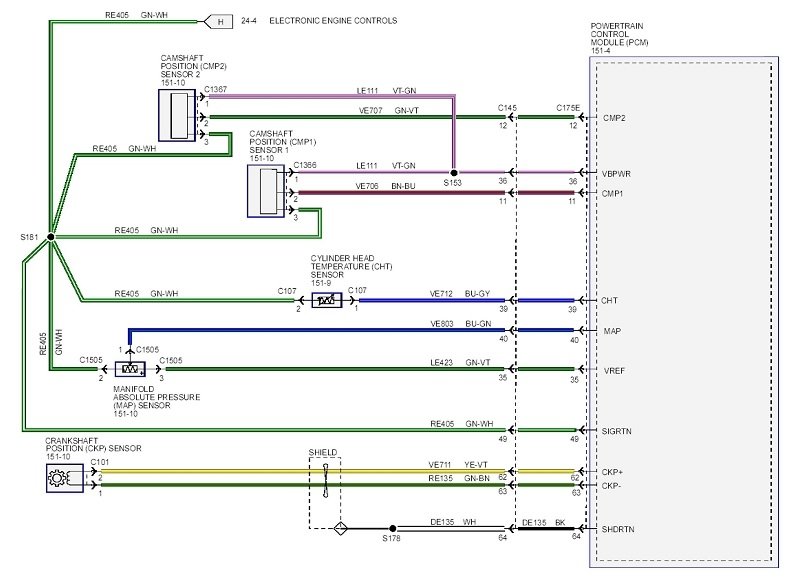
Task: Click the MAP pin label in PCM
Action: [612, 331]
